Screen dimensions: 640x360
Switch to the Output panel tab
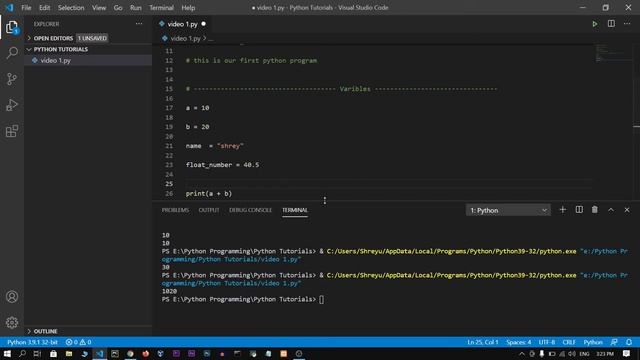click(x=209, y=210)
